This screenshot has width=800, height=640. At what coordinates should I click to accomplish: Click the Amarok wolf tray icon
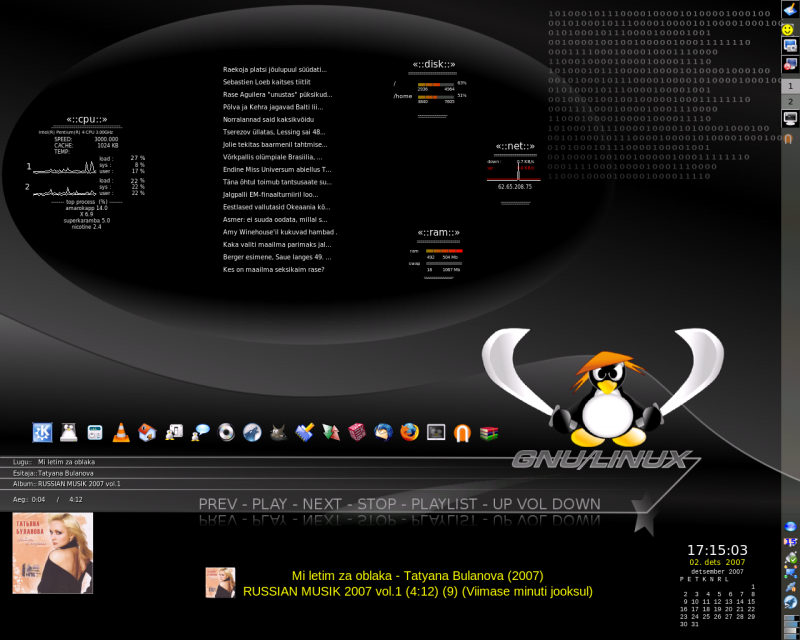[790, 602]
